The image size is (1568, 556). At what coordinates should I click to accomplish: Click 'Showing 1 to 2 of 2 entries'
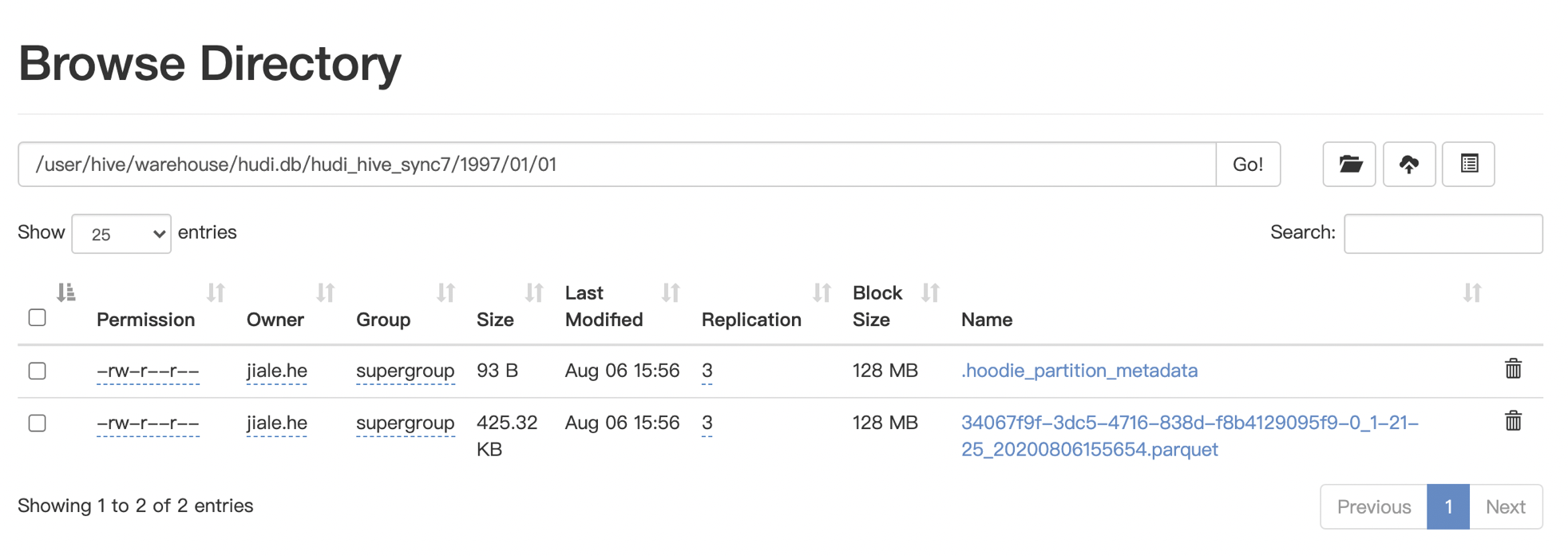(136, 506)
